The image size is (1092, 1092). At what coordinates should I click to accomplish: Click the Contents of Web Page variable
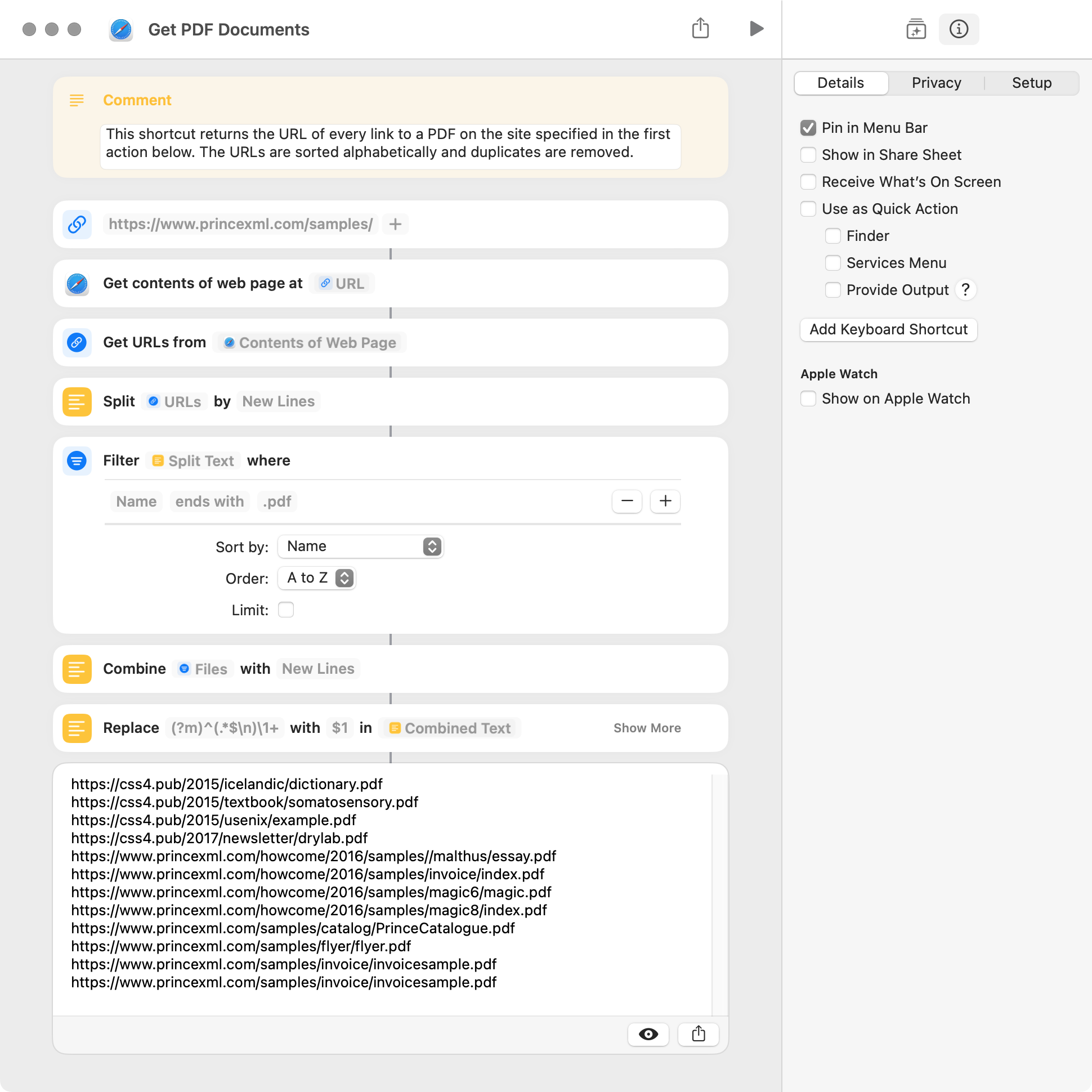[310, 342]
